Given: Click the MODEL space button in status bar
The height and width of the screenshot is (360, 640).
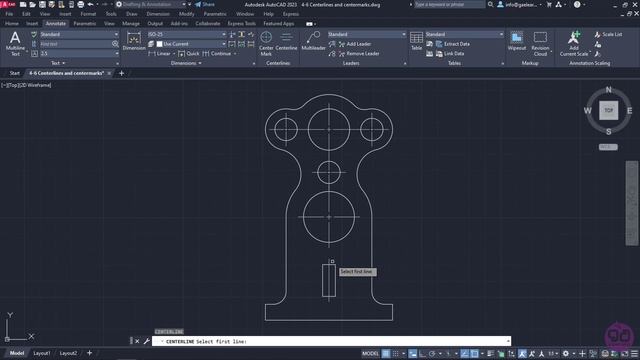Looking at the screenshot, I should pyautogui.click(x=370, y=353).
